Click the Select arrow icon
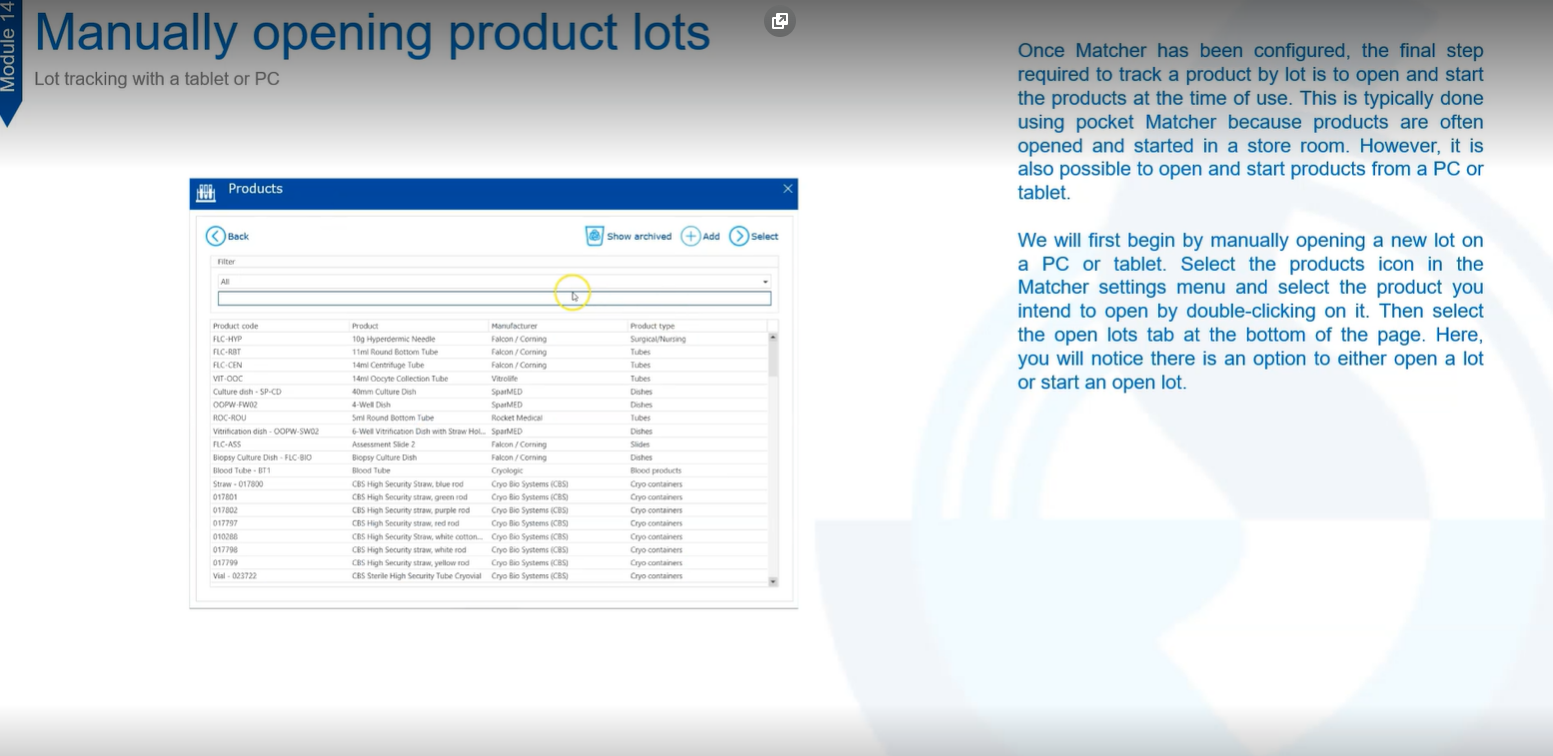The height and width of the screenshot is (756, 1553). click(739, 236)
